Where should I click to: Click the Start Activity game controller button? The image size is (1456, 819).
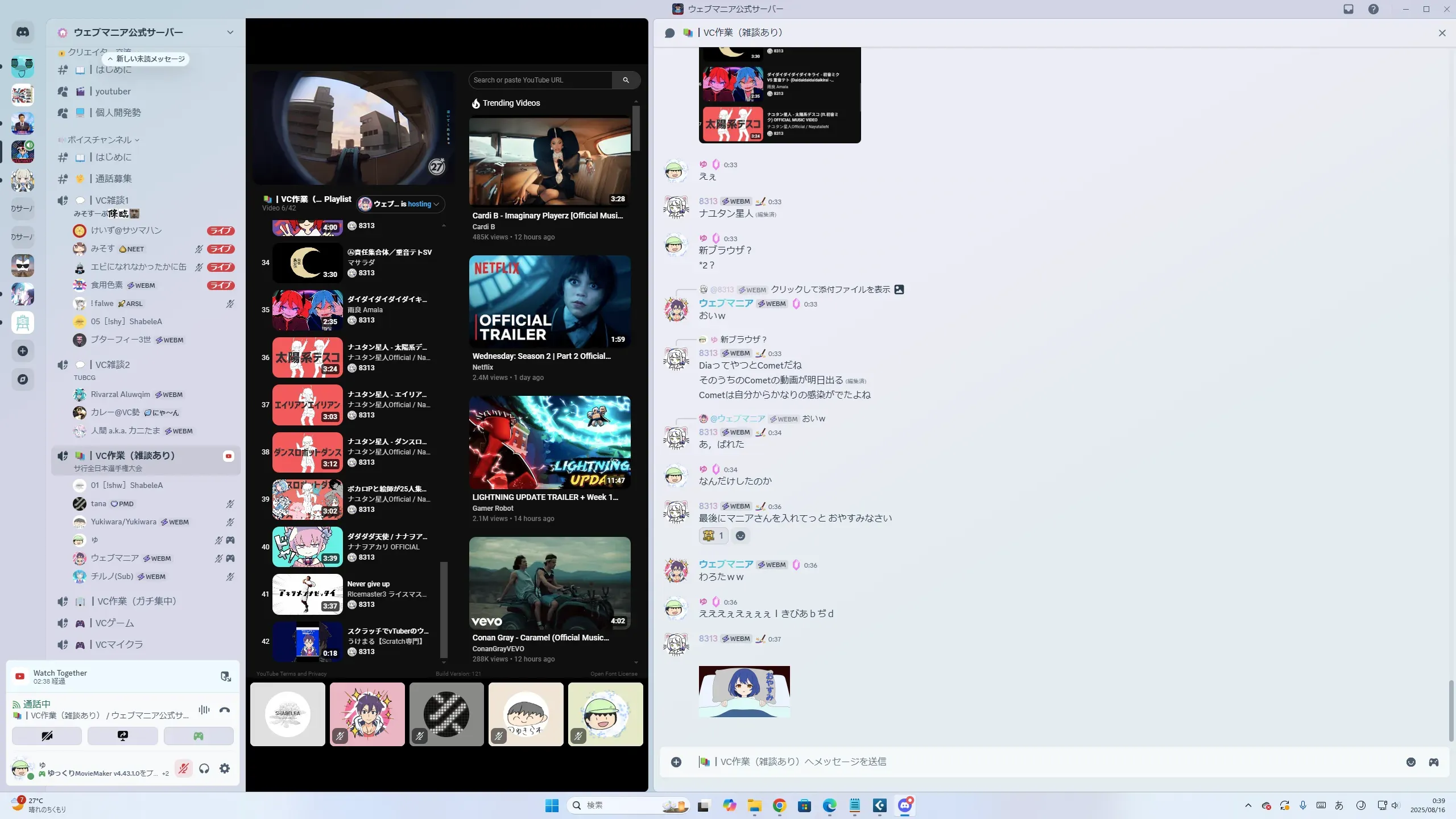coord(198,736)
